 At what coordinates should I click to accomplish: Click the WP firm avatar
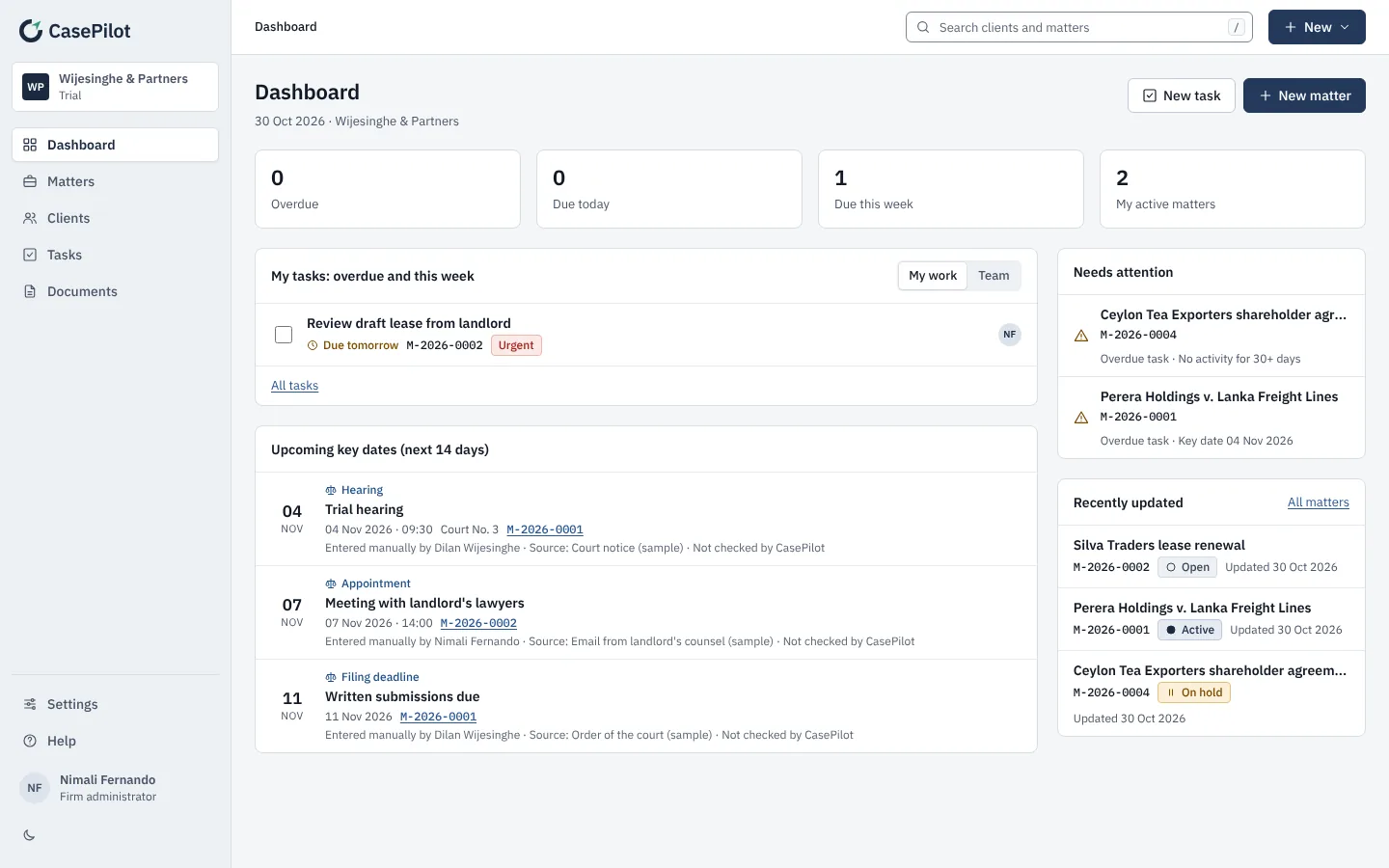point(36,87)
